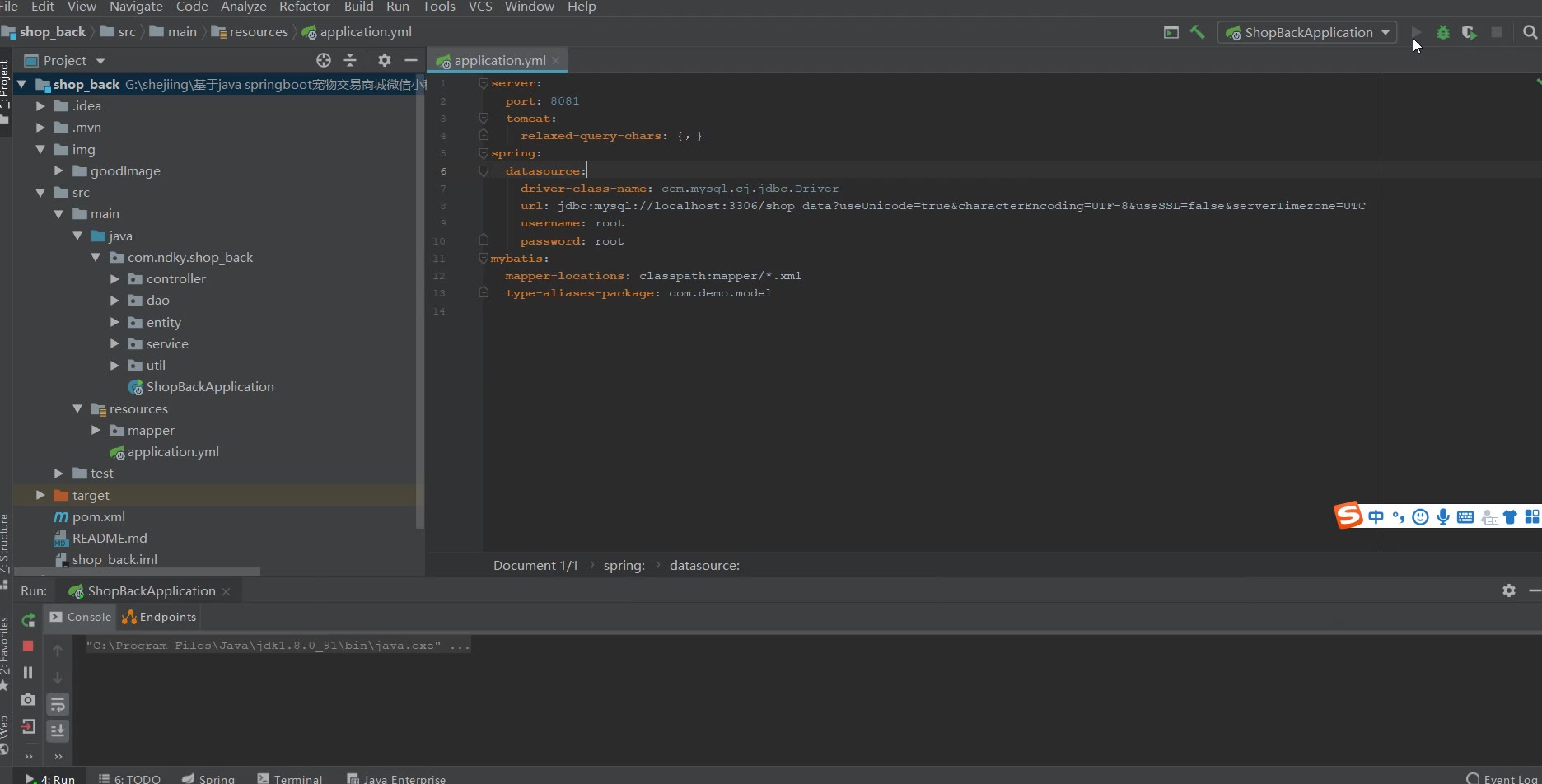Image resolution: width=1542 pixels, height=784 pixels.
Task: Open the Terminal tool window
Action: pyautogui.click(x=290, y=778)
